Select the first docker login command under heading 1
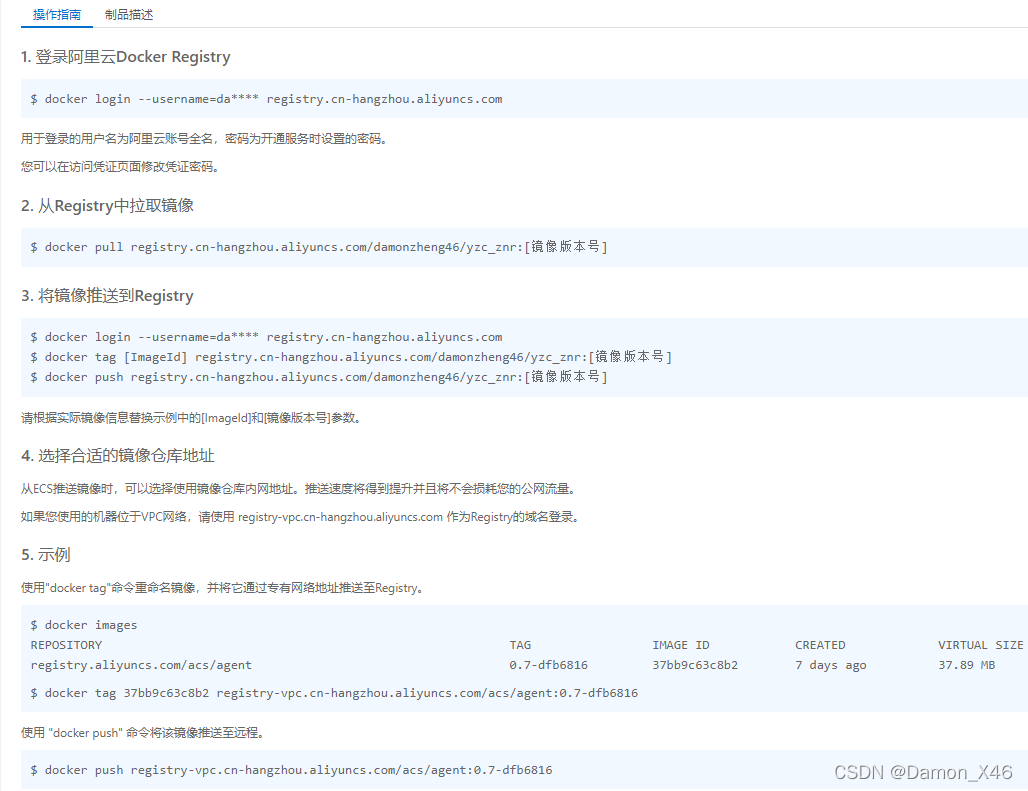The height and width of the screenshot is (791, 1028). click(x=266, y=99)
